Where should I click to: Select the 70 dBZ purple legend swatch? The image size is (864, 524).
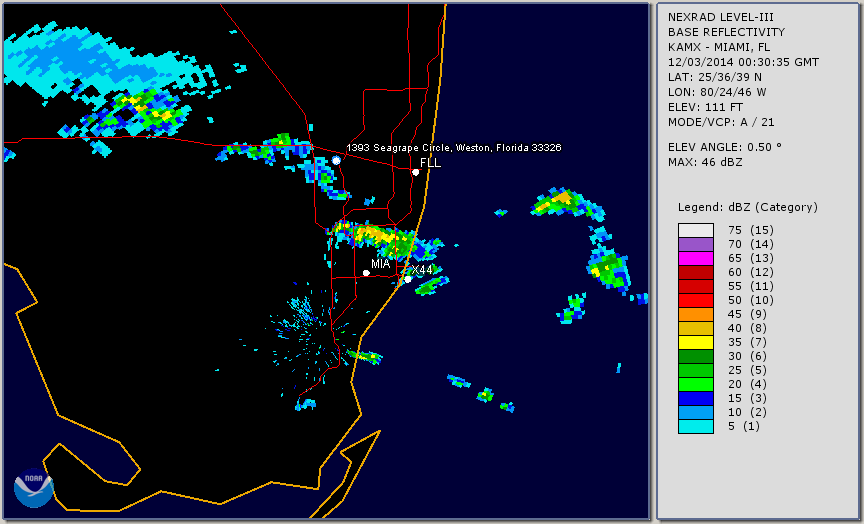[696, 245]
